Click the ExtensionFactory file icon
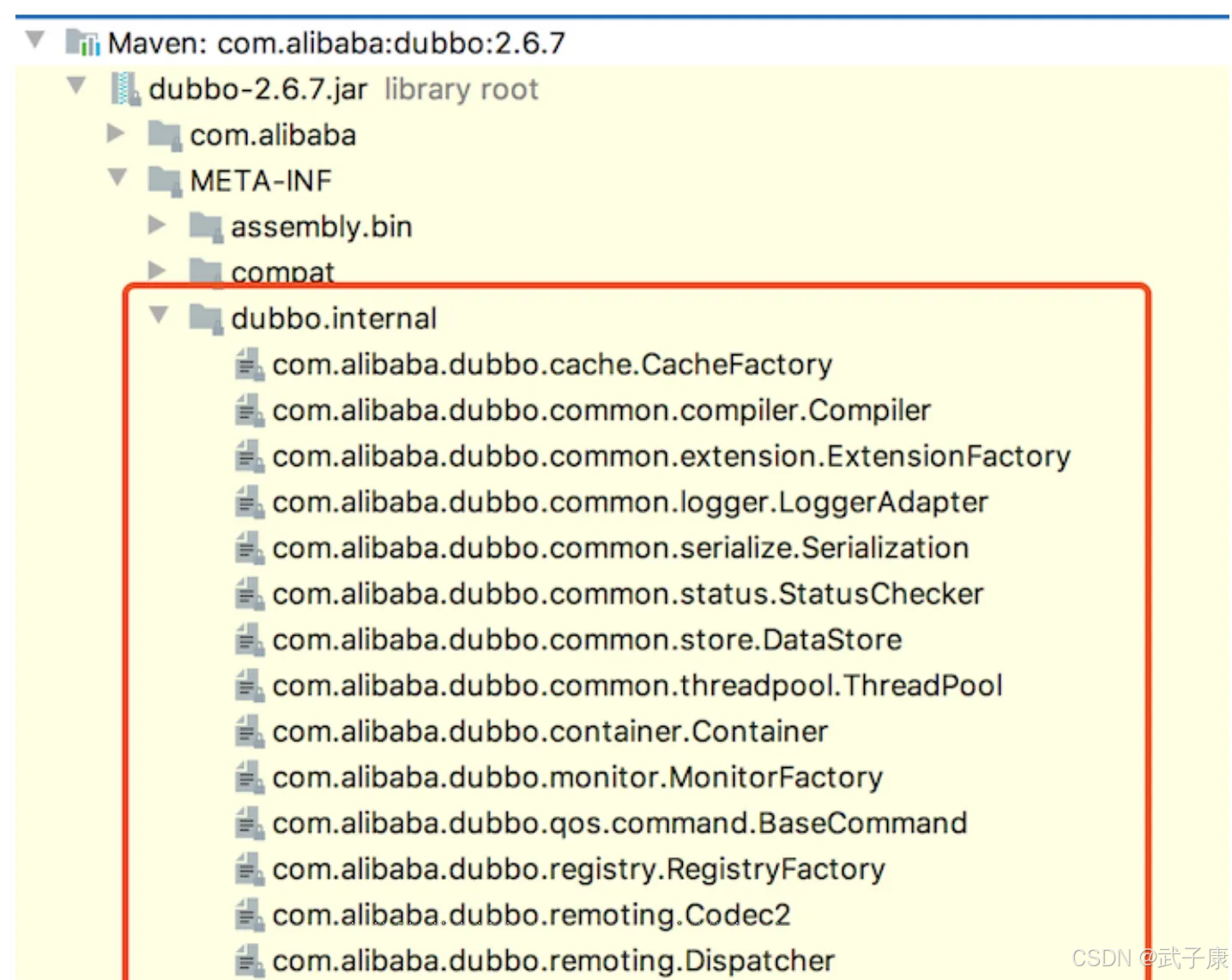Viewport: 1232px width, 980px height. coord(249,456)
